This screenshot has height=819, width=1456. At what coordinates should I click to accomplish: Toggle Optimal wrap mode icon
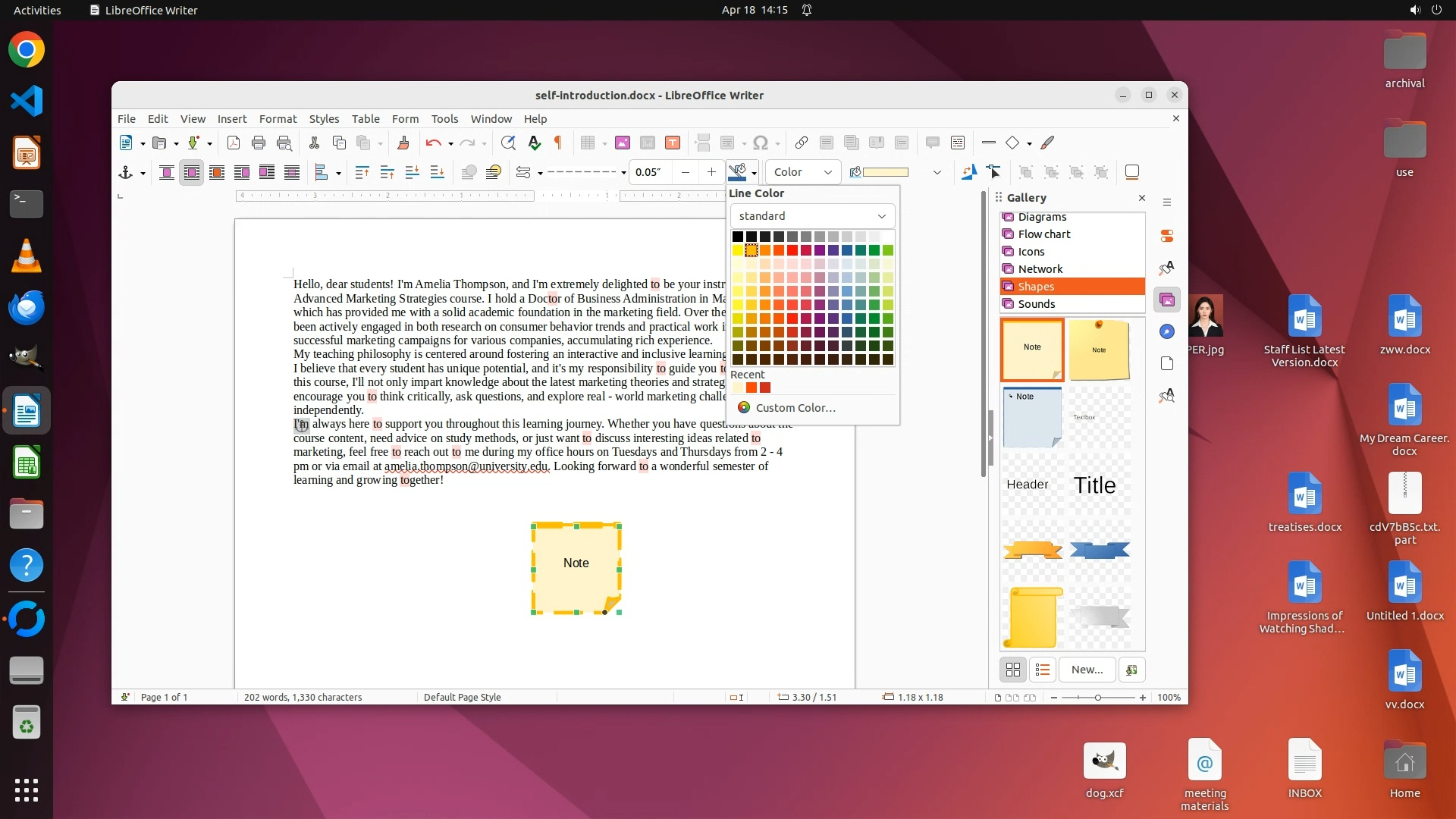(217, 172)
